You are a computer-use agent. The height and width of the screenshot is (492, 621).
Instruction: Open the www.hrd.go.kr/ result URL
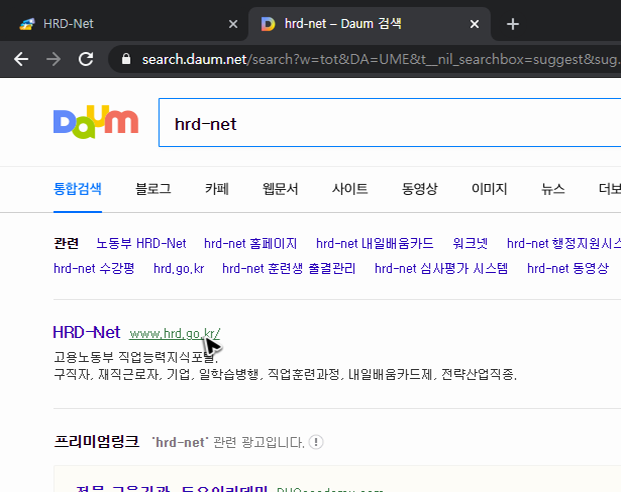[175, 334]
